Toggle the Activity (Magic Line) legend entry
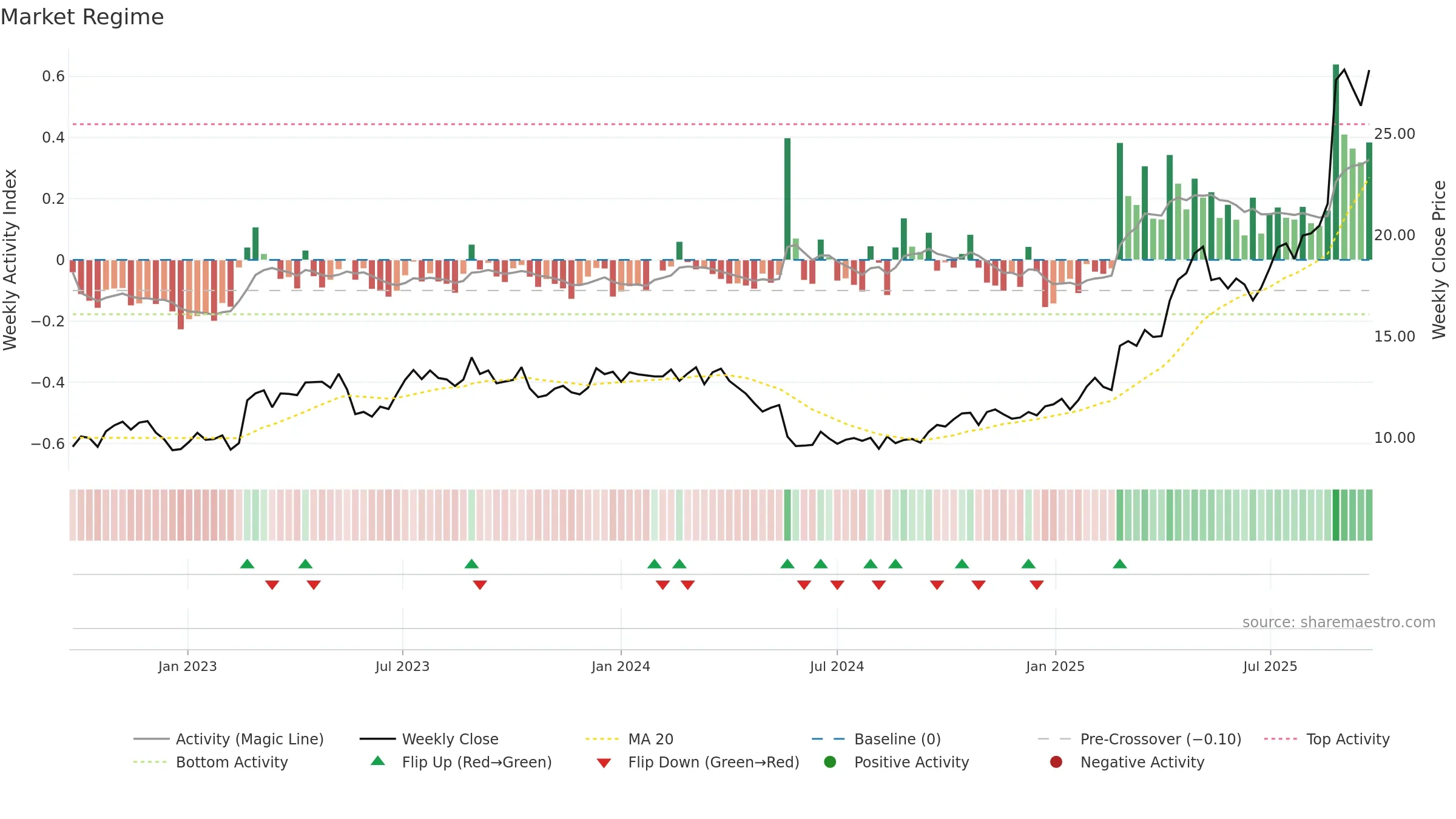1456x819 pixels. [x=229, y=739]
